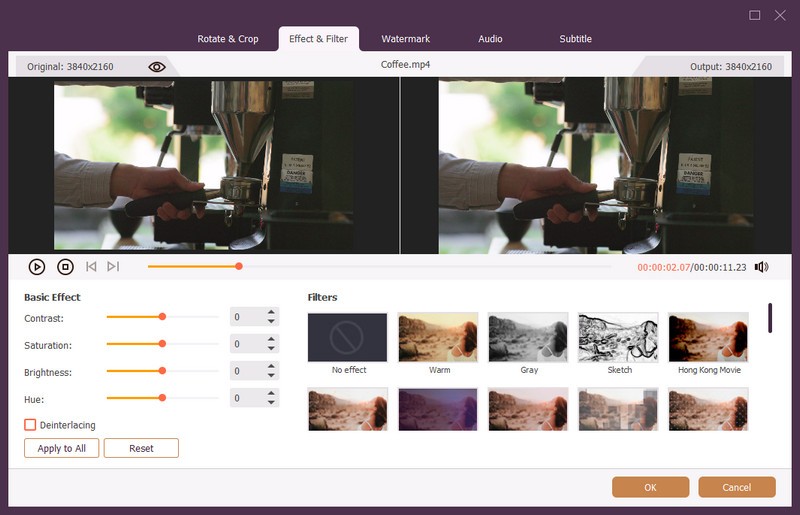Click the Contrast value input field

pyautogui.click(x=248, y=317)
